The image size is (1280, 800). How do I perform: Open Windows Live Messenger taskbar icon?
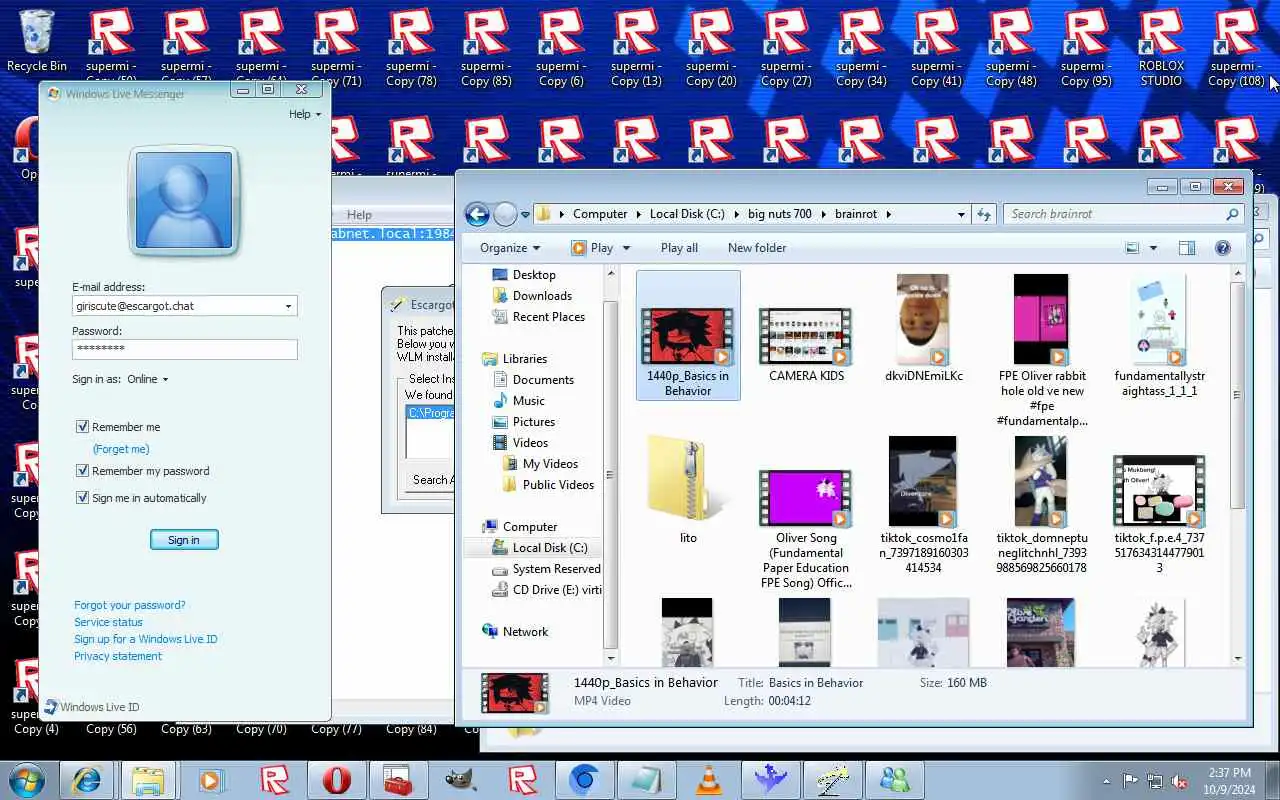point(894,780)
